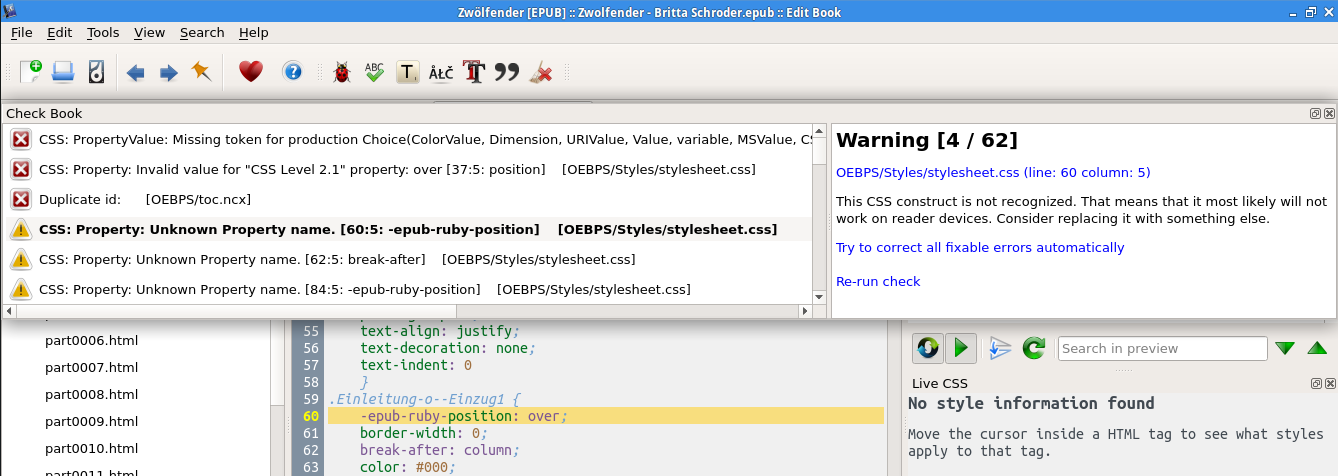Select part0007.html in the file list
Viewport: 1338px width, 476px height.
pos(91,367)
